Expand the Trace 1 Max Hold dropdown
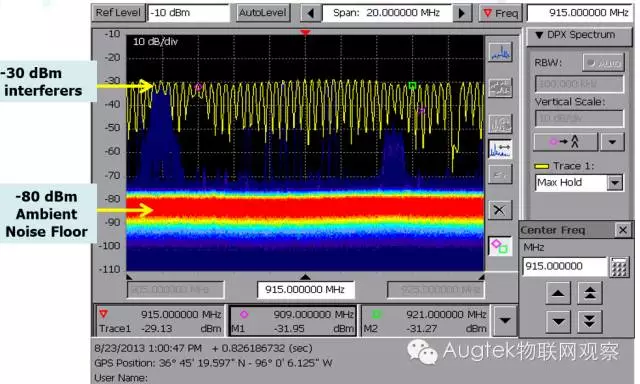 pos(615,182)
